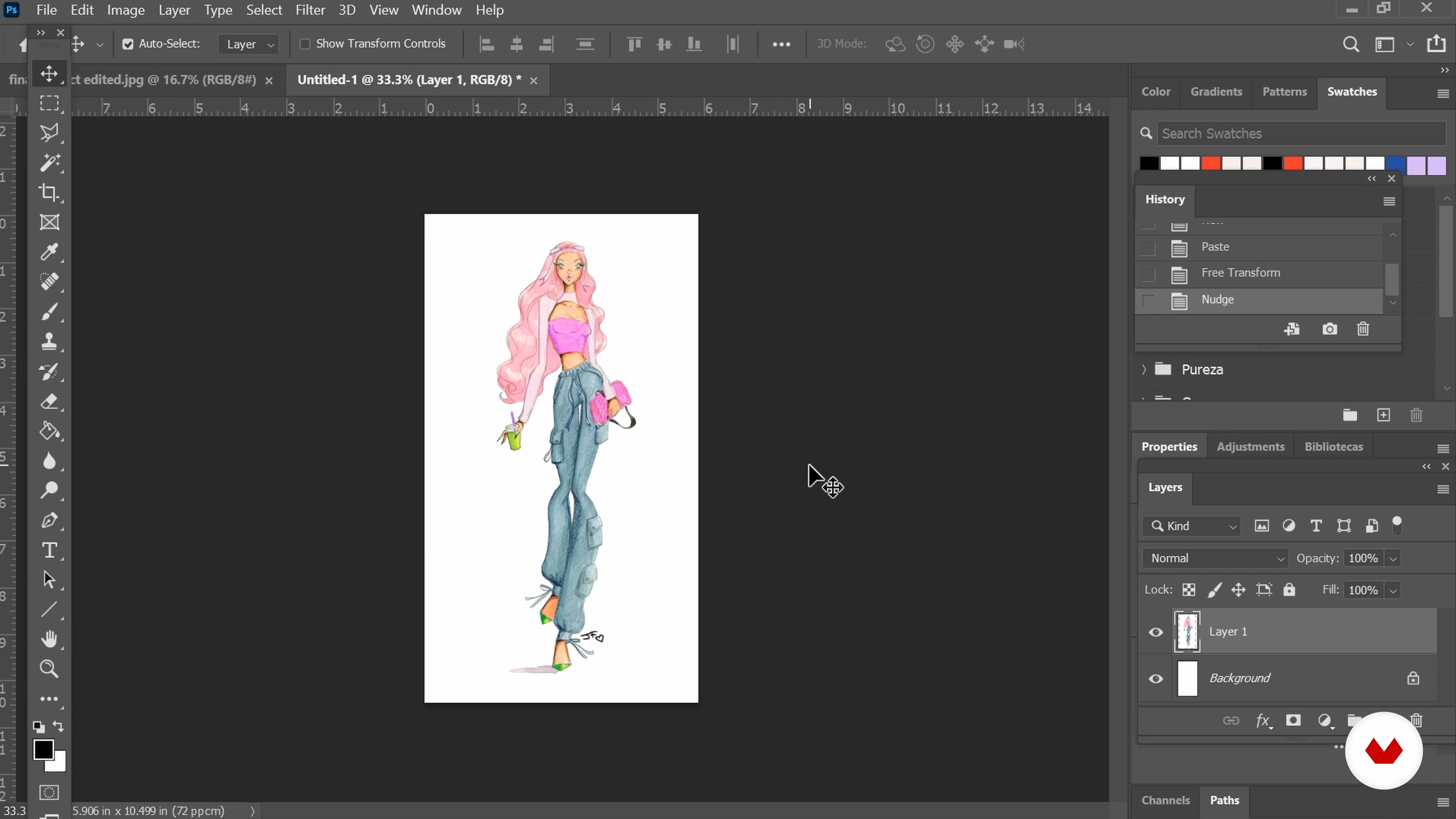
Task: Select the Eraser tool
Action: click(49, 401)
